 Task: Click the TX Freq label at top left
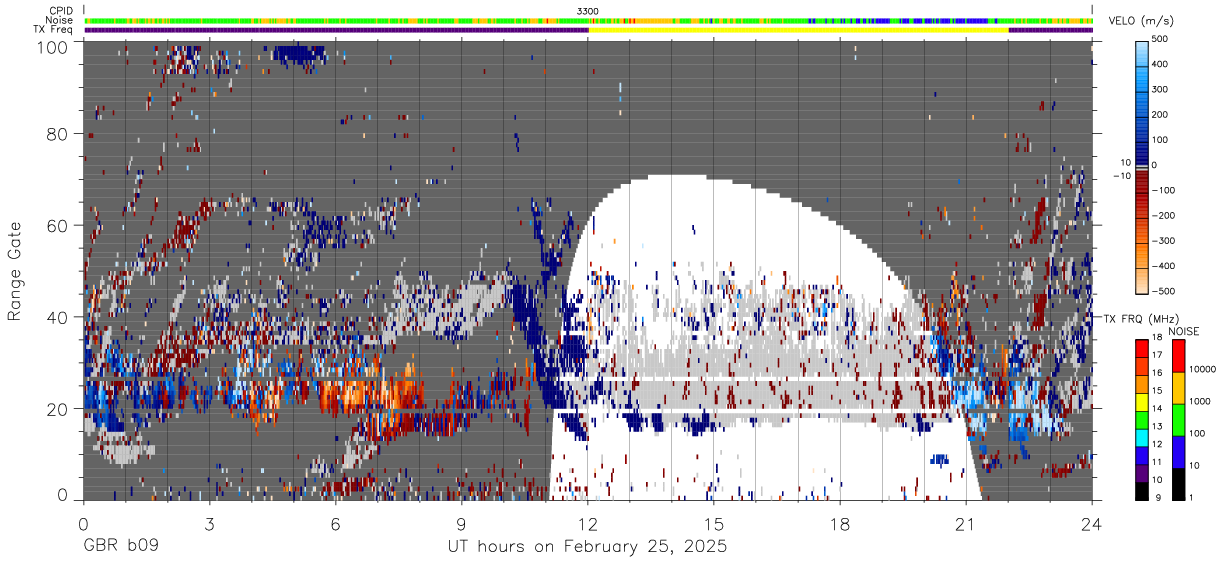coord(53,30)
